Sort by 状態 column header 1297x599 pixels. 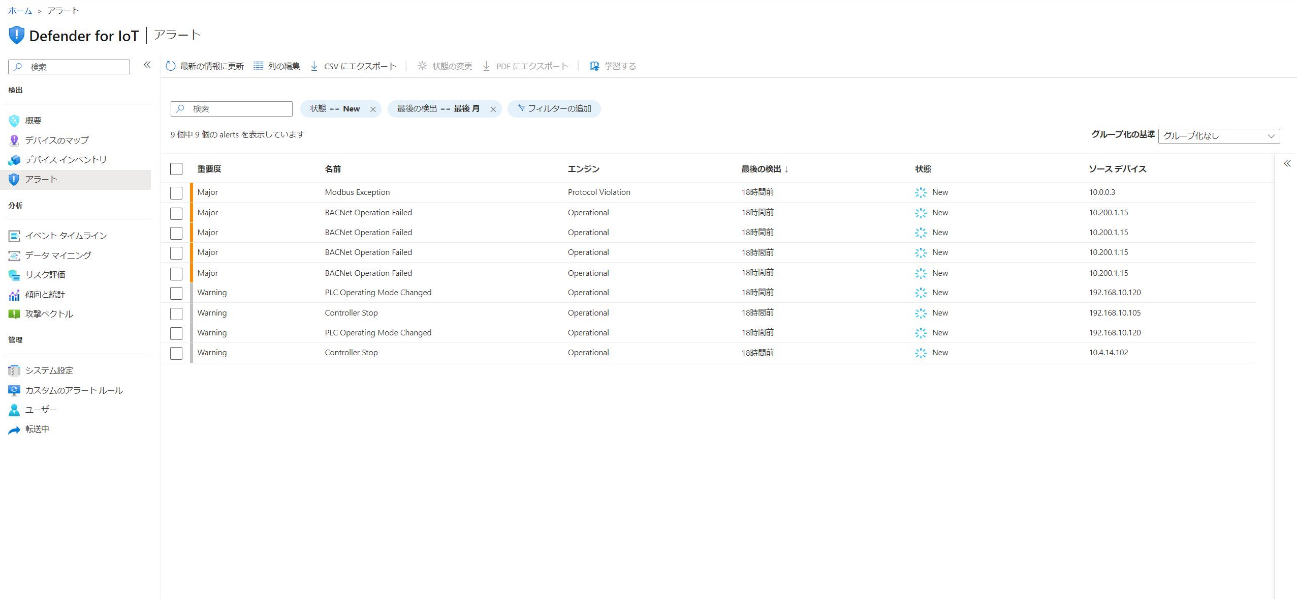(923, 169)
